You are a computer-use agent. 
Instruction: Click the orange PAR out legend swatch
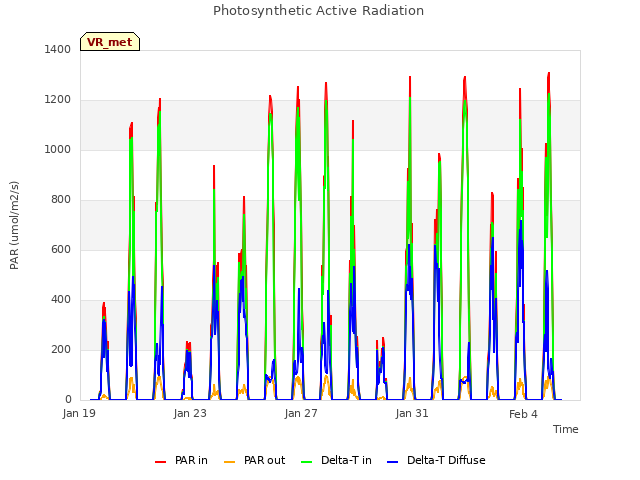(x=229, y=462)
